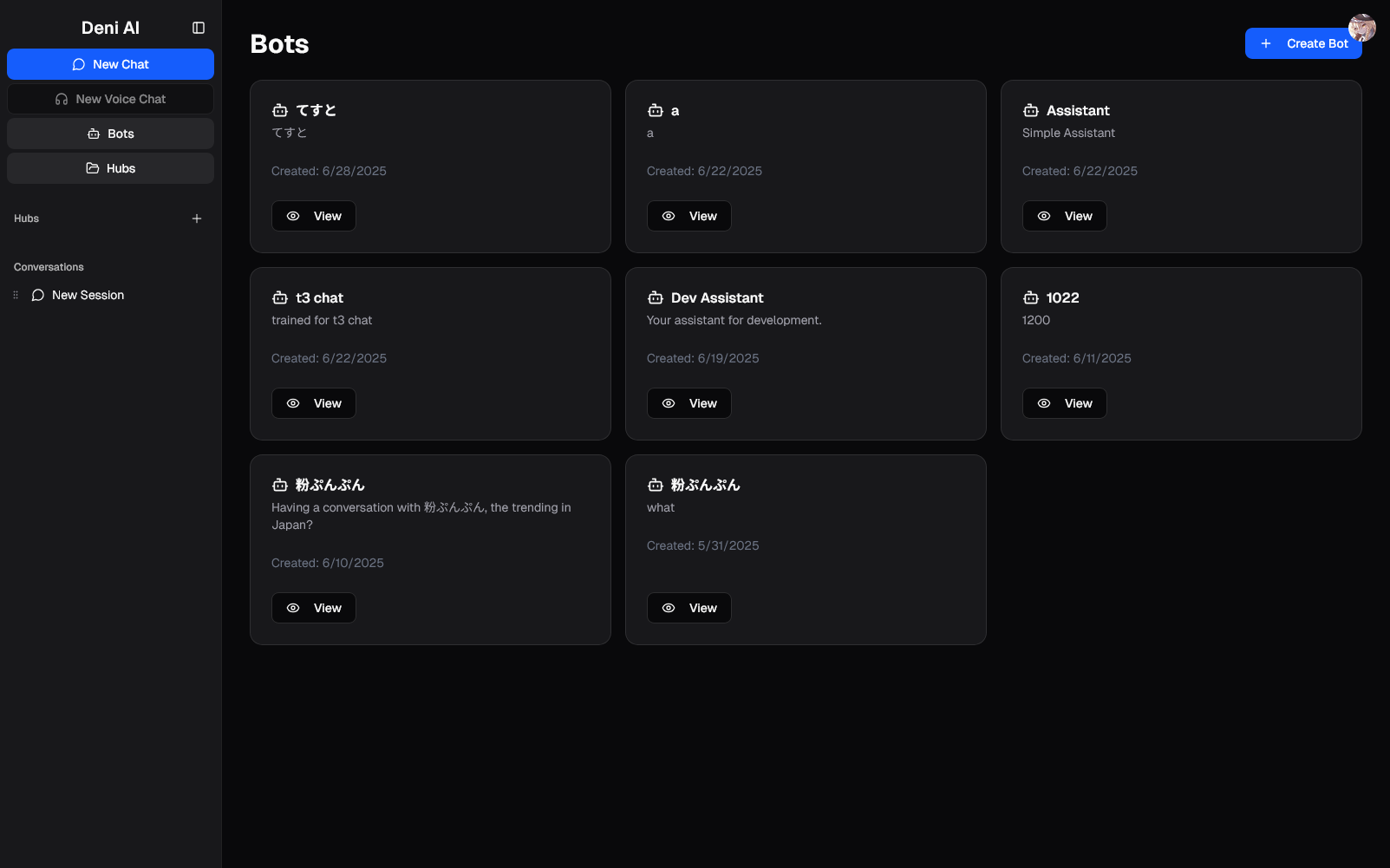Start a New Voice Chat
1390x868 pixels.
point(110,99)
